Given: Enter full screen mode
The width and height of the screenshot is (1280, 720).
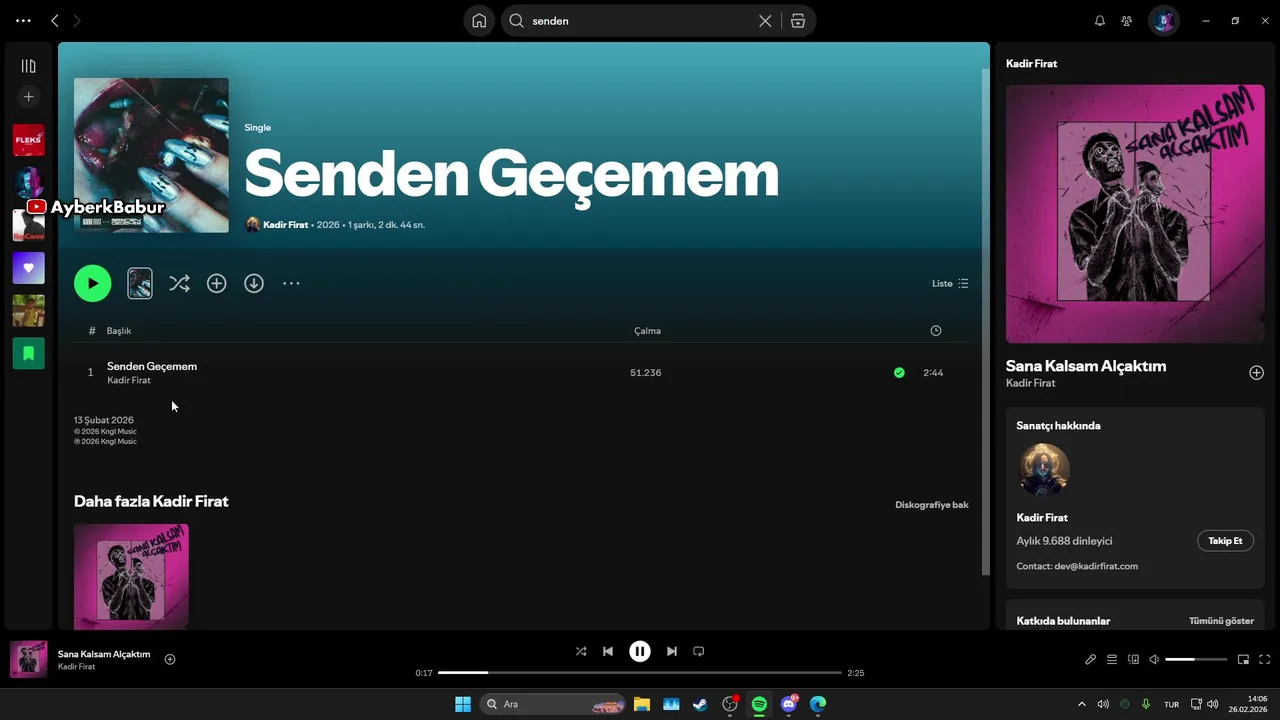Looking at the screenshot, I should (1265, 659).
